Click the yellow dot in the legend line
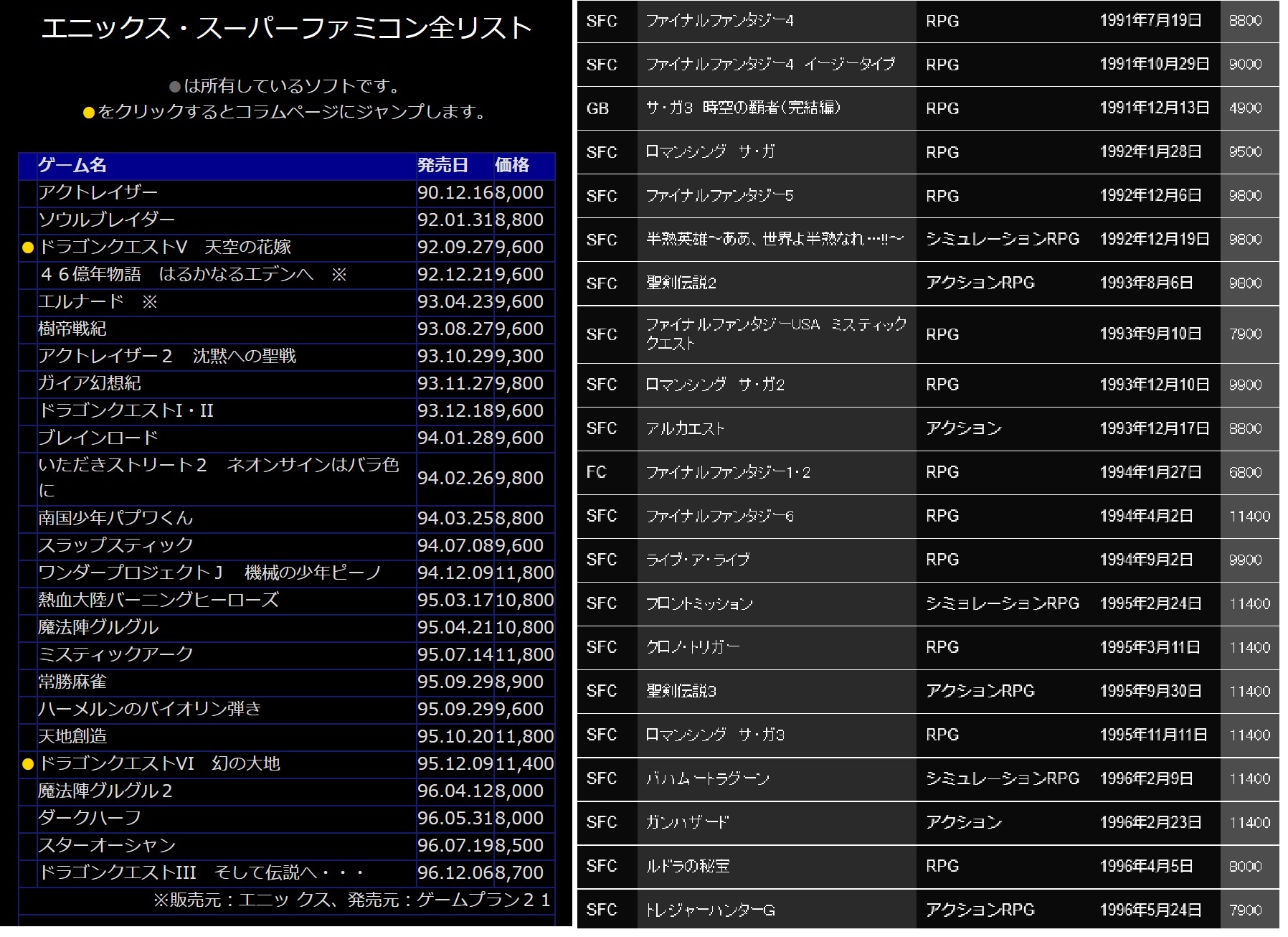1288x937 pixels. [89, 113]
